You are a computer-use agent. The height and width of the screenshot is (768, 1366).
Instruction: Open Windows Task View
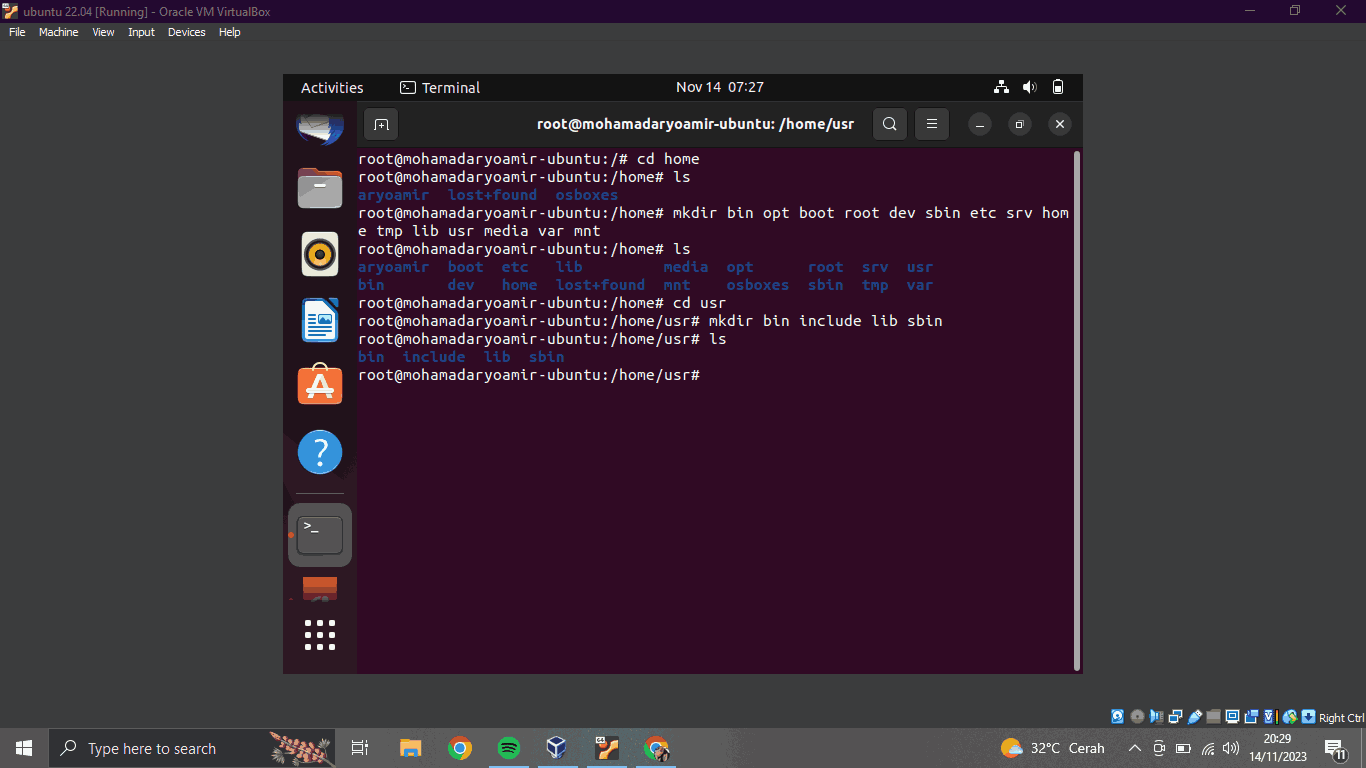click(360, 748)
